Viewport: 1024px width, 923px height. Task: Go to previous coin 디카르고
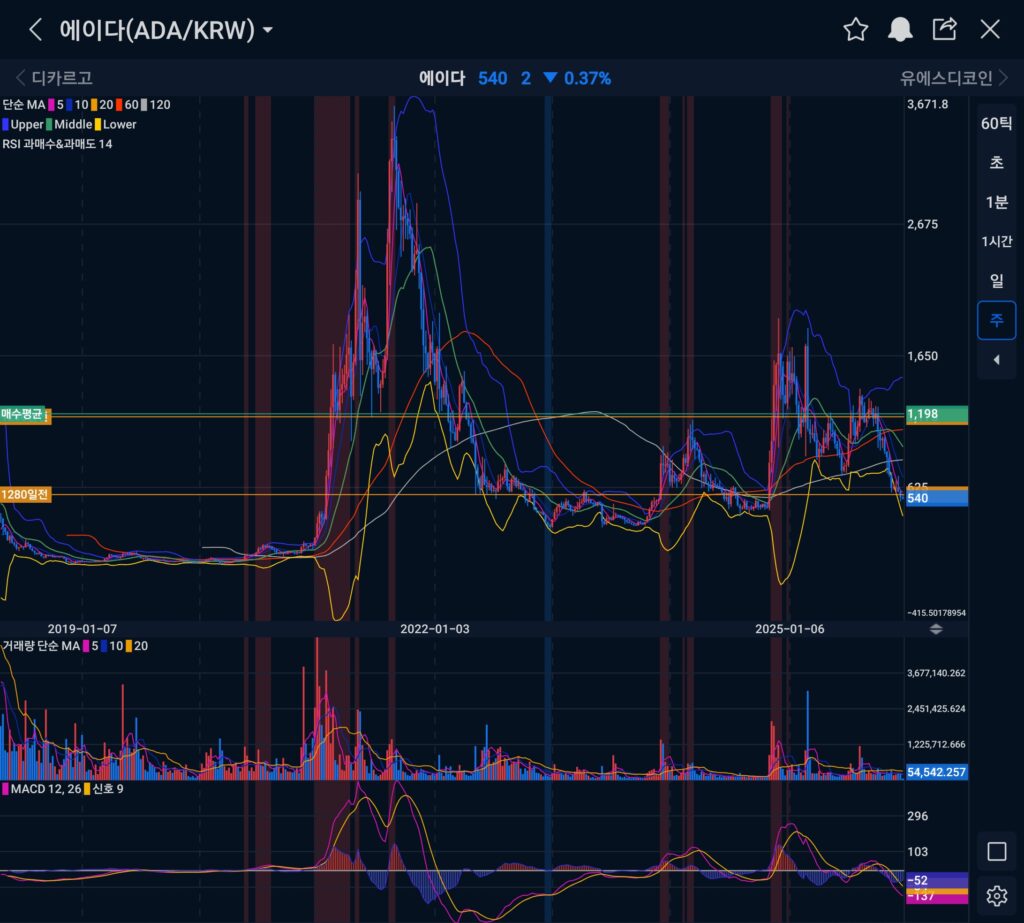[54, 78]
